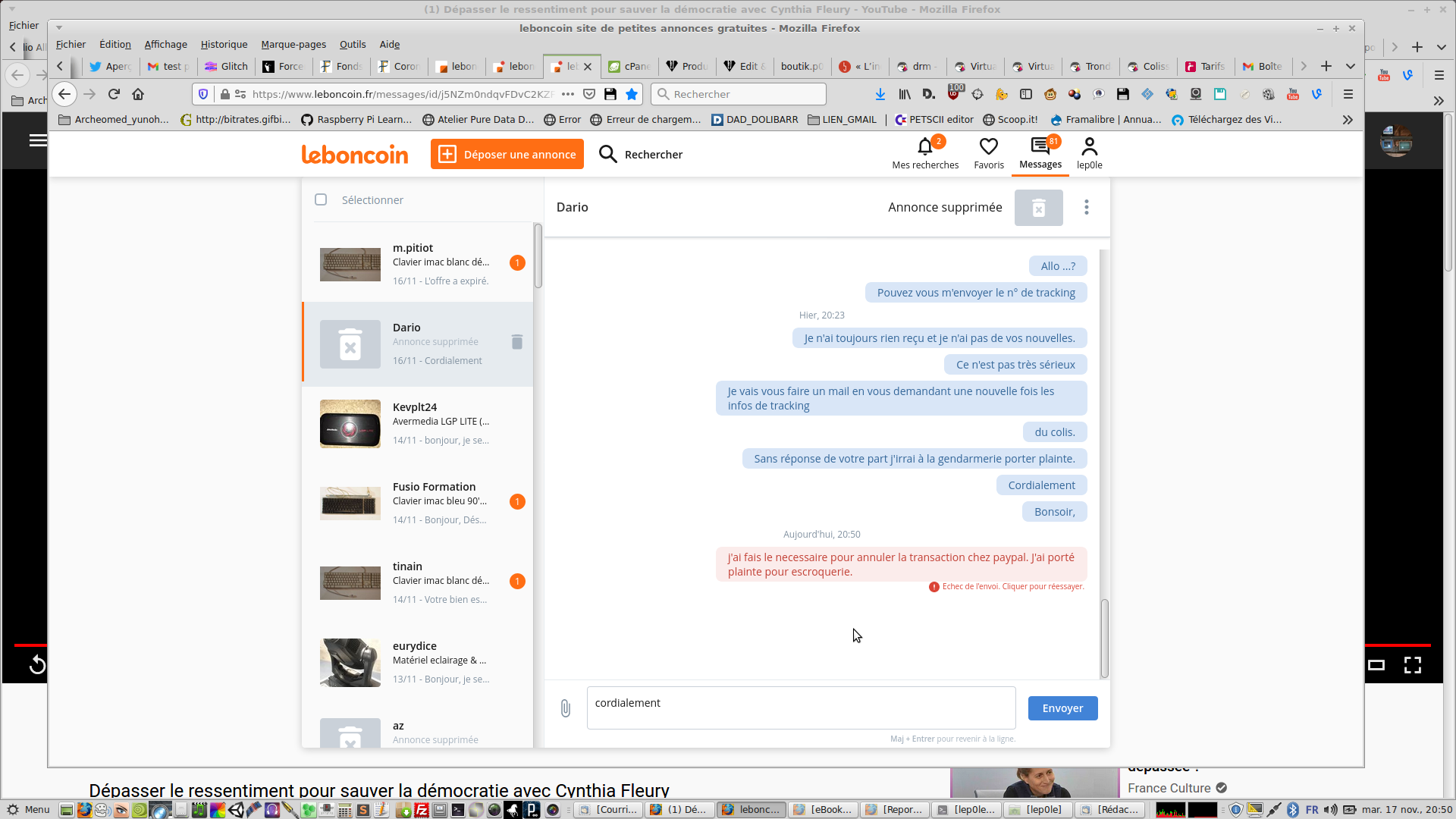This screenshot has height=819, width=1456.
Task: Go to Firefox home page icon
Action: (x=138, y=94)
